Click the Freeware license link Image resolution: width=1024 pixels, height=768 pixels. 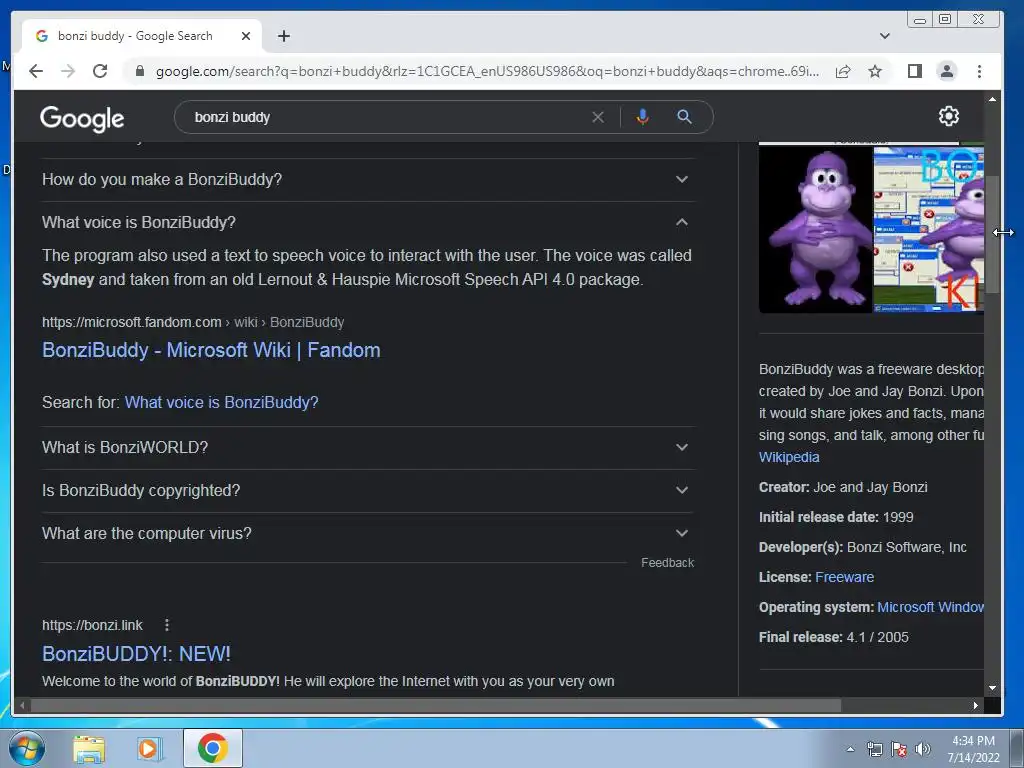(844, 577)
